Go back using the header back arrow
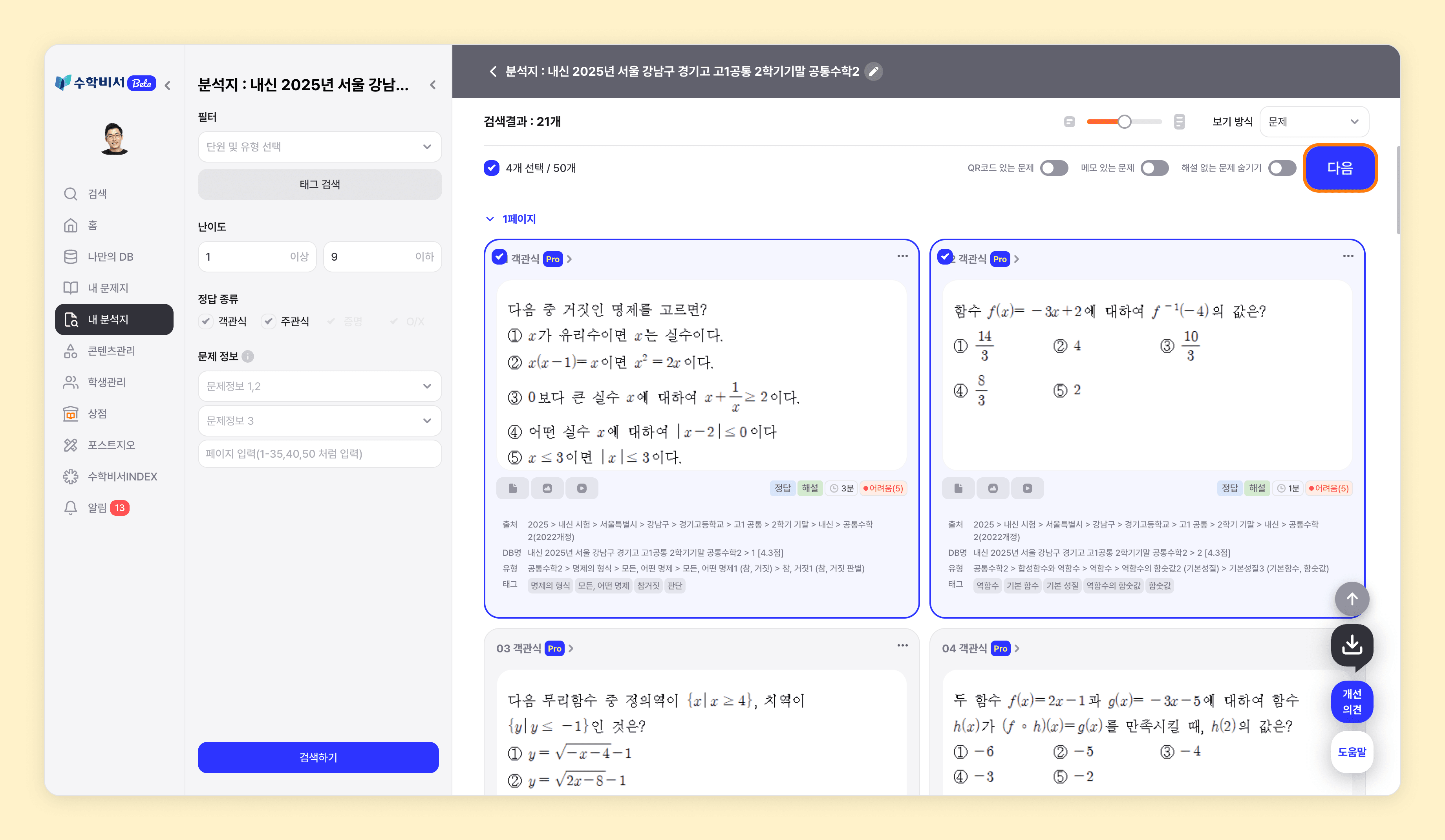Screen dimensions: 1445x840 tap(493, 71)
